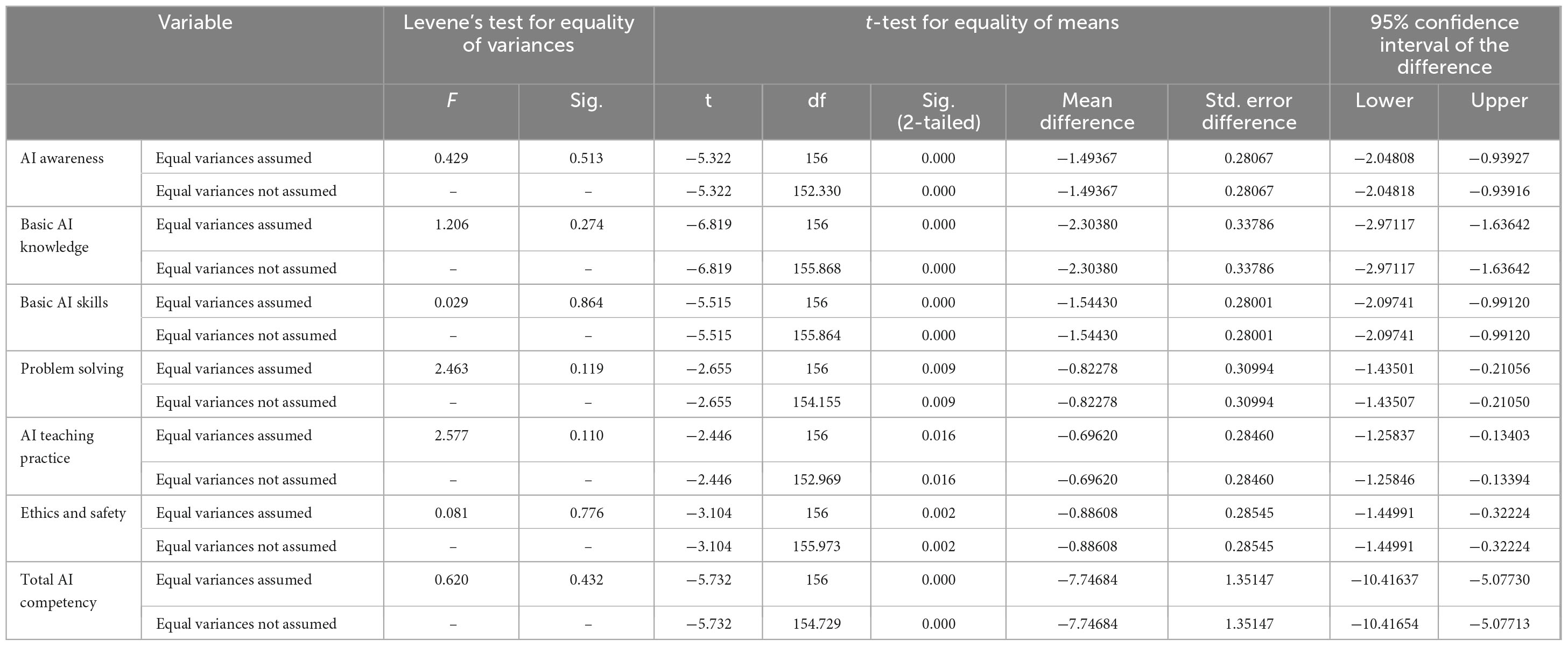Select the 'Basic AI knowledge' row label
1568x646 pixels.
click(54, 236)
